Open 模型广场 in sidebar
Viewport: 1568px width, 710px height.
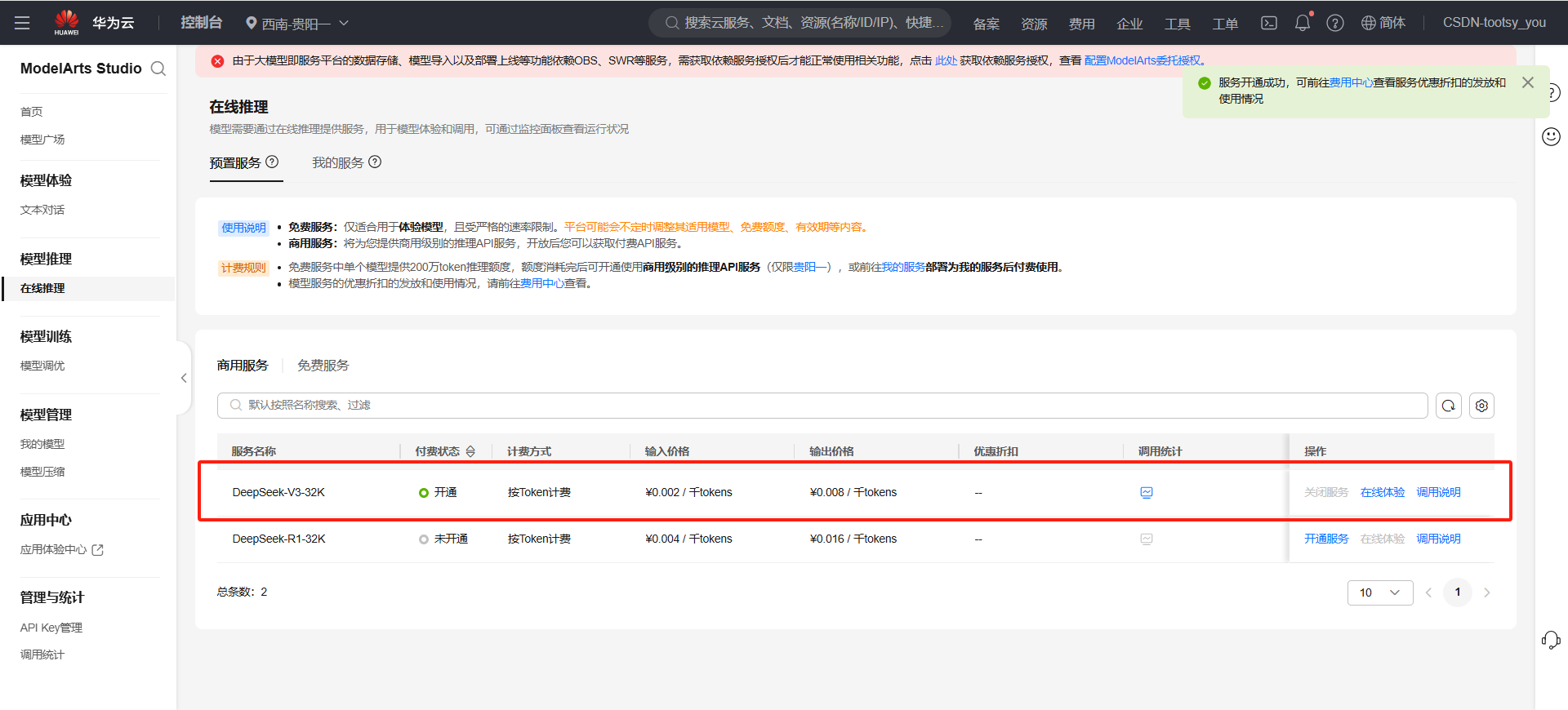pyautogui.click(x=42, y=140)
